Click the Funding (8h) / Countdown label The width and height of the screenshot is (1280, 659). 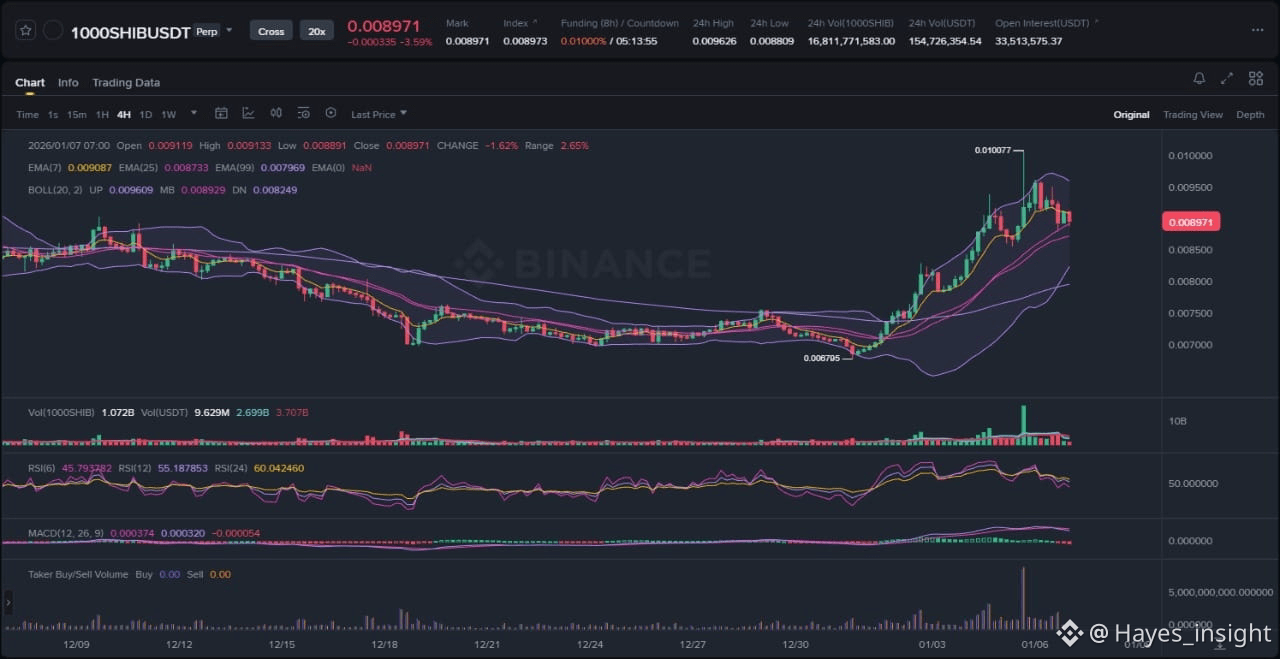pyautogui.click(x=619, y=23)
